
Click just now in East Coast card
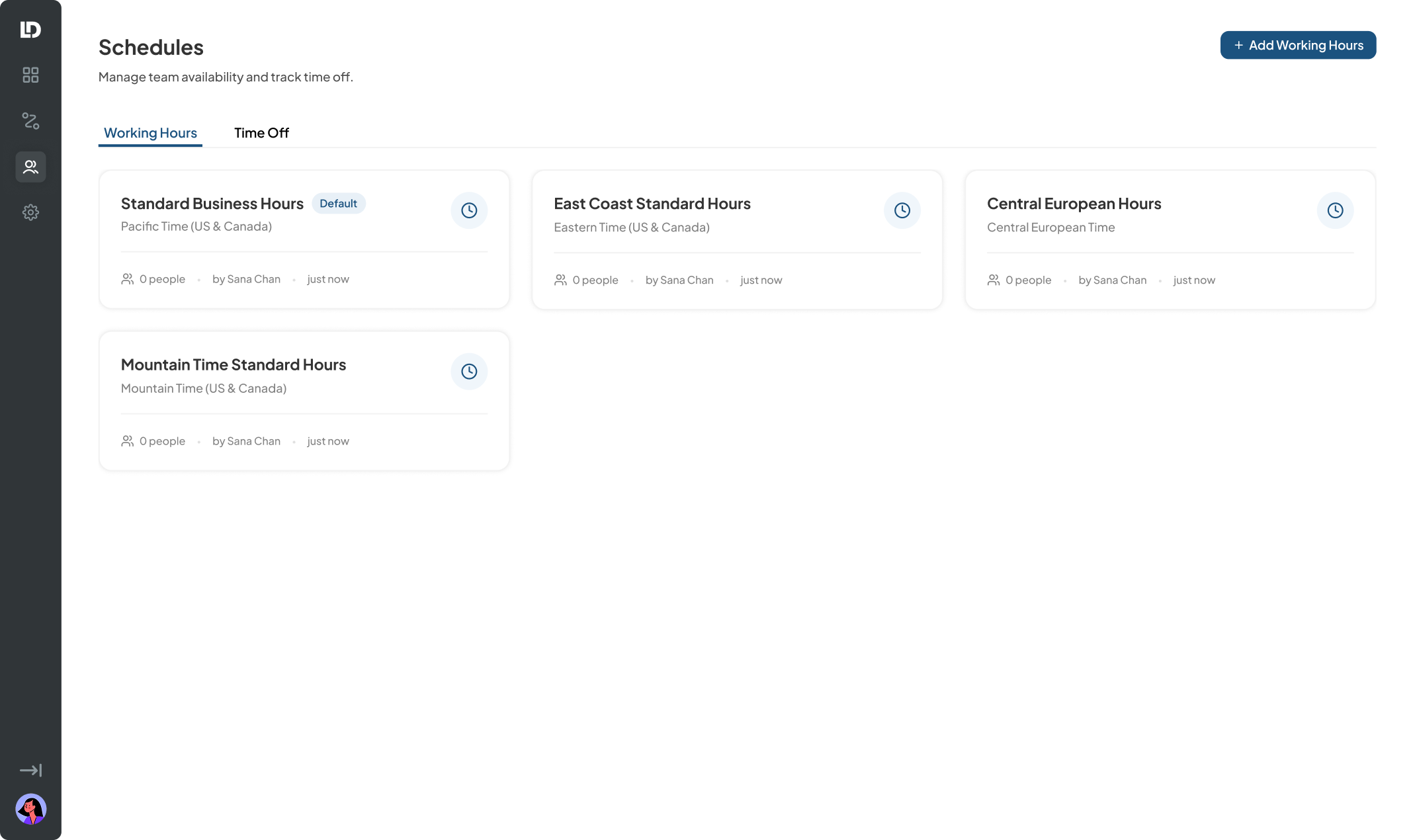(761, 280)
